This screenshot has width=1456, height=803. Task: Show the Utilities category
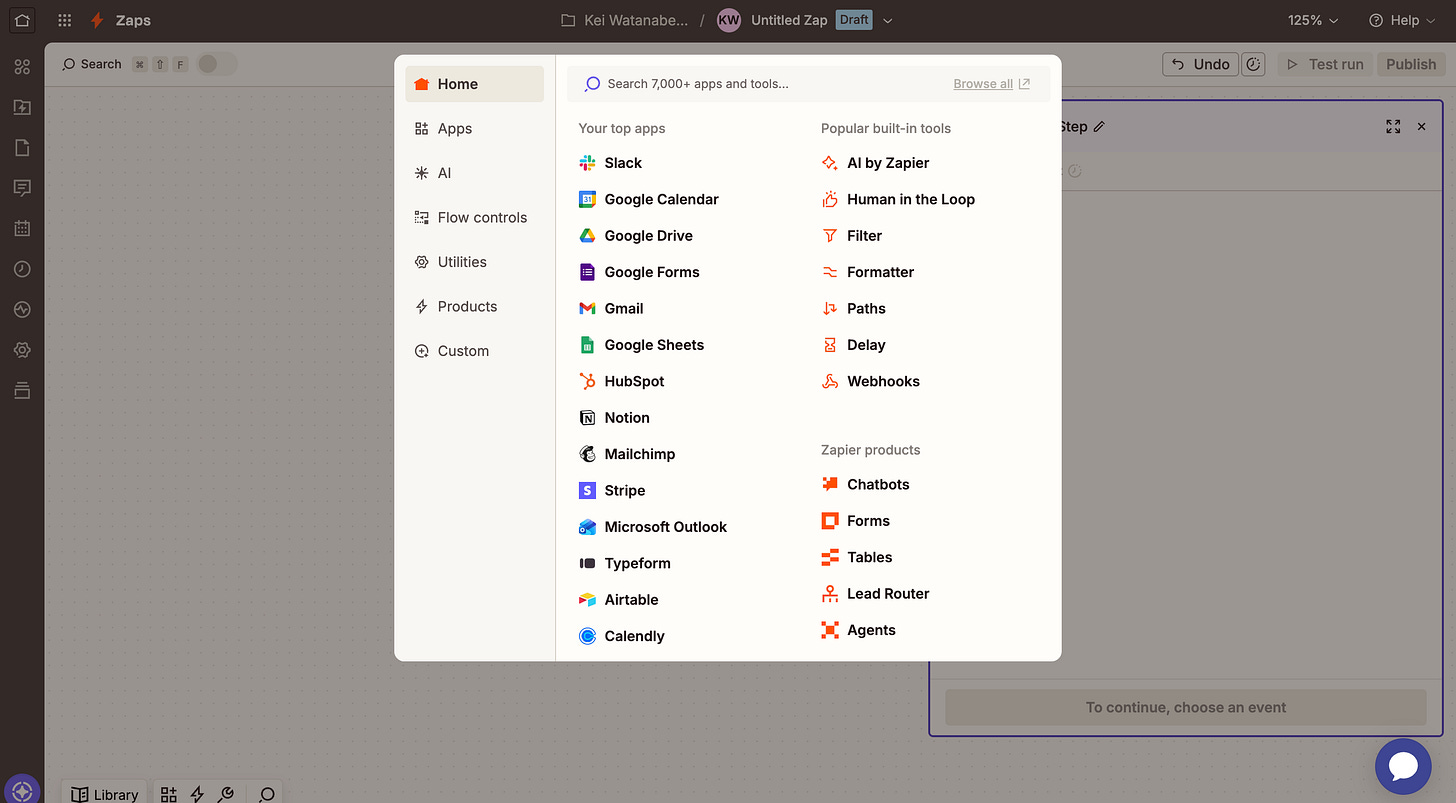(474, 262)
